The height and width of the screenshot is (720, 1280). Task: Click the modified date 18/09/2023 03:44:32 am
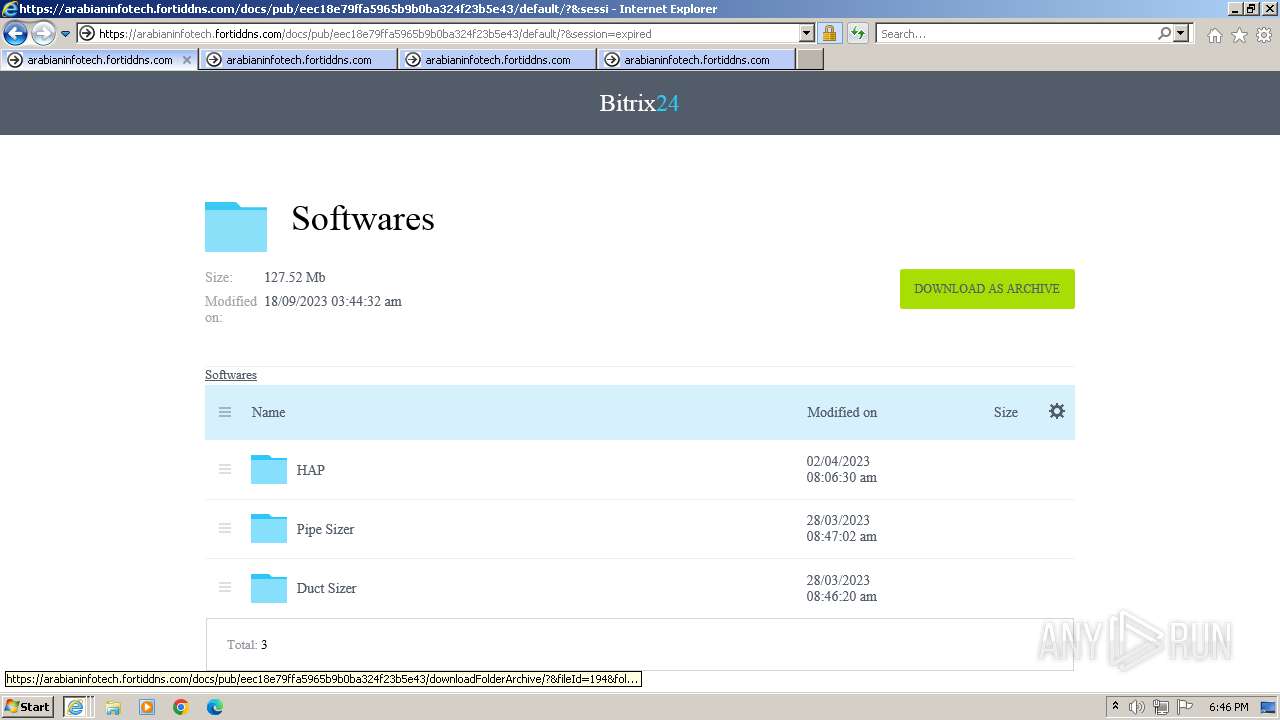pyautogui.click(x=333, y=301)
